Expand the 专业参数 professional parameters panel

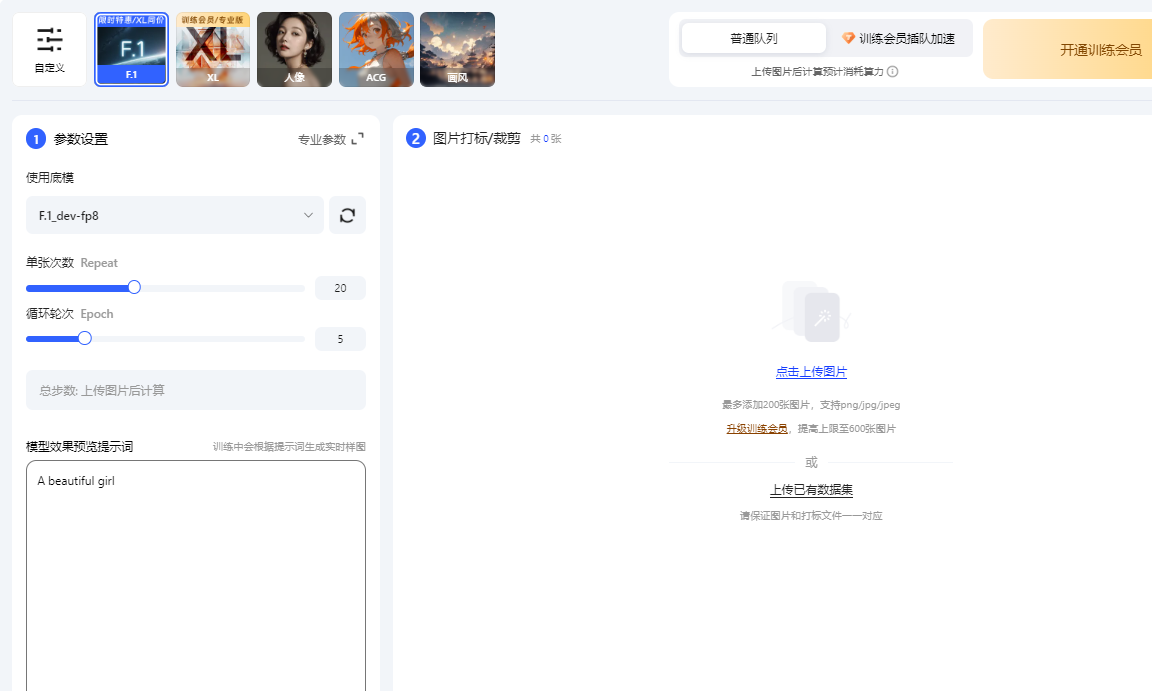(330, 139)
